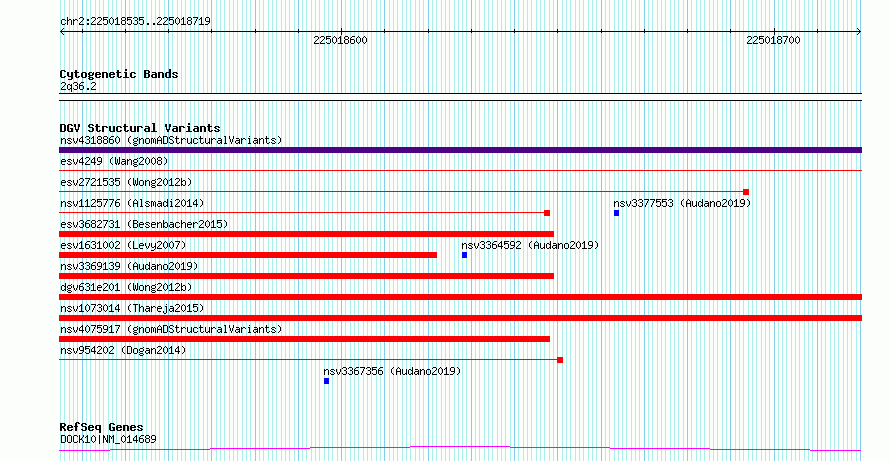Select the dark purple nsv4318860 variant bar

(460, 150)
